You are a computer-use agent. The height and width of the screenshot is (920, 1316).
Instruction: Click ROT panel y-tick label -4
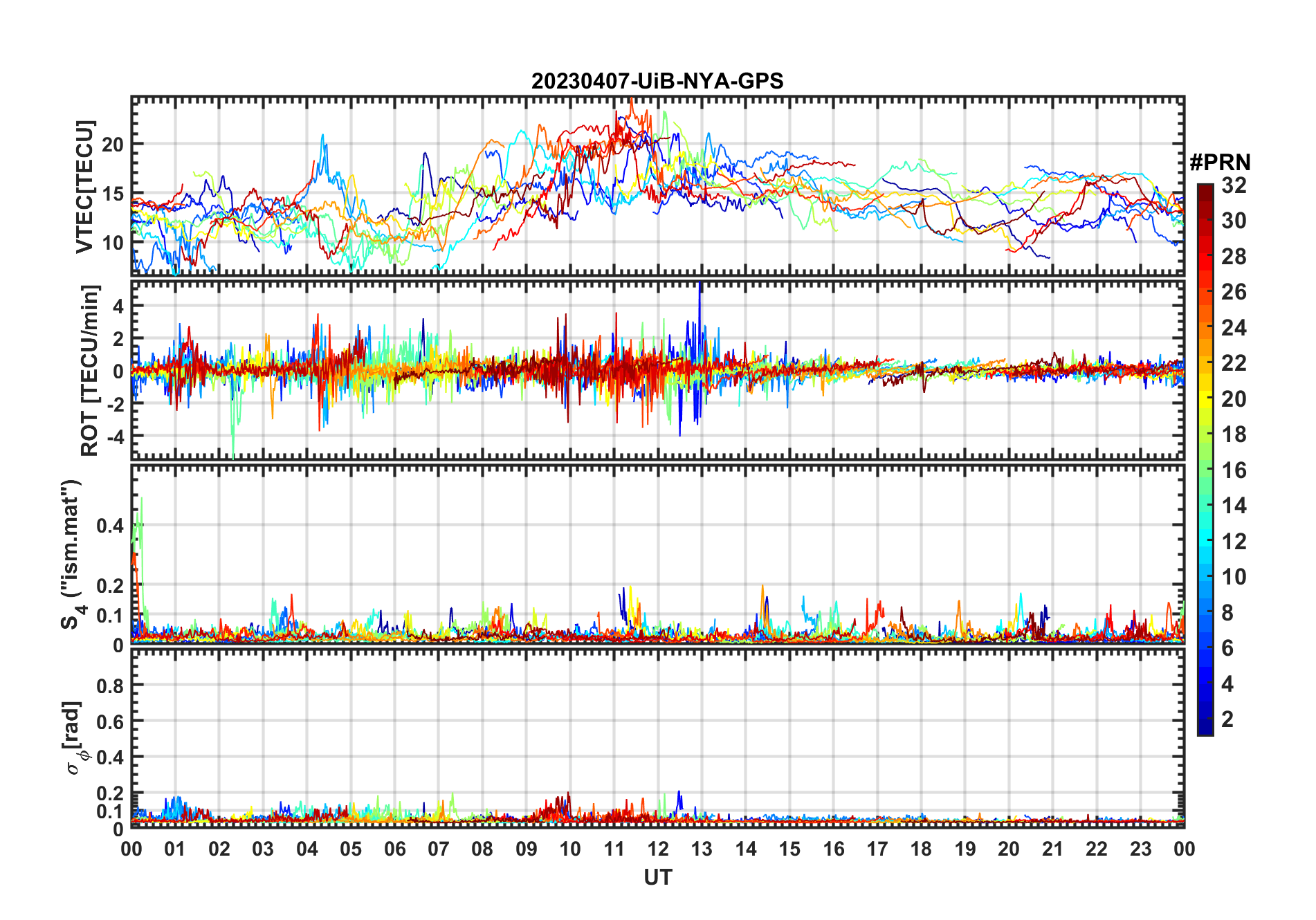click(115, 437)
